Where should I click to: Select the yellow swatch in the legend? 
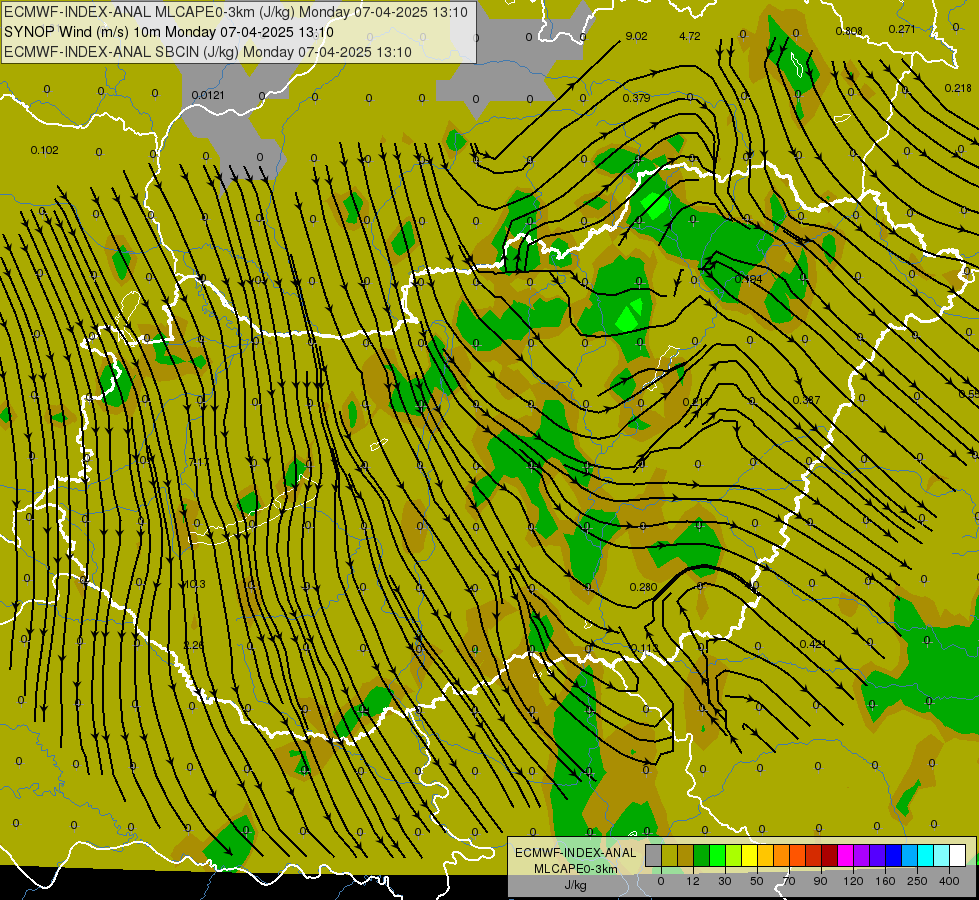tap(750, 856)
